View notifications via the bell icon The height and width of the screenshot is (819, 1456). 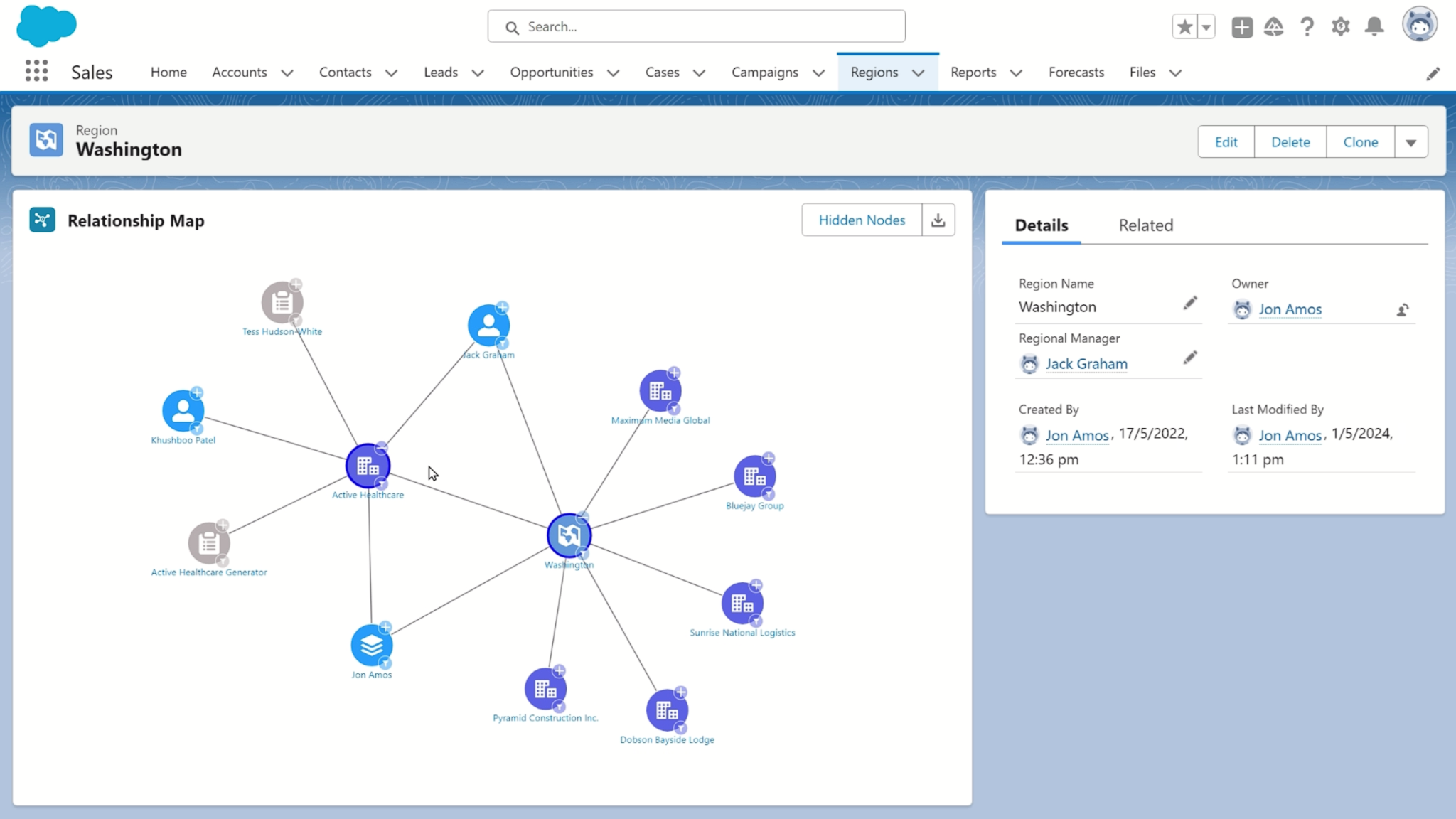(x=1374, y=26)
